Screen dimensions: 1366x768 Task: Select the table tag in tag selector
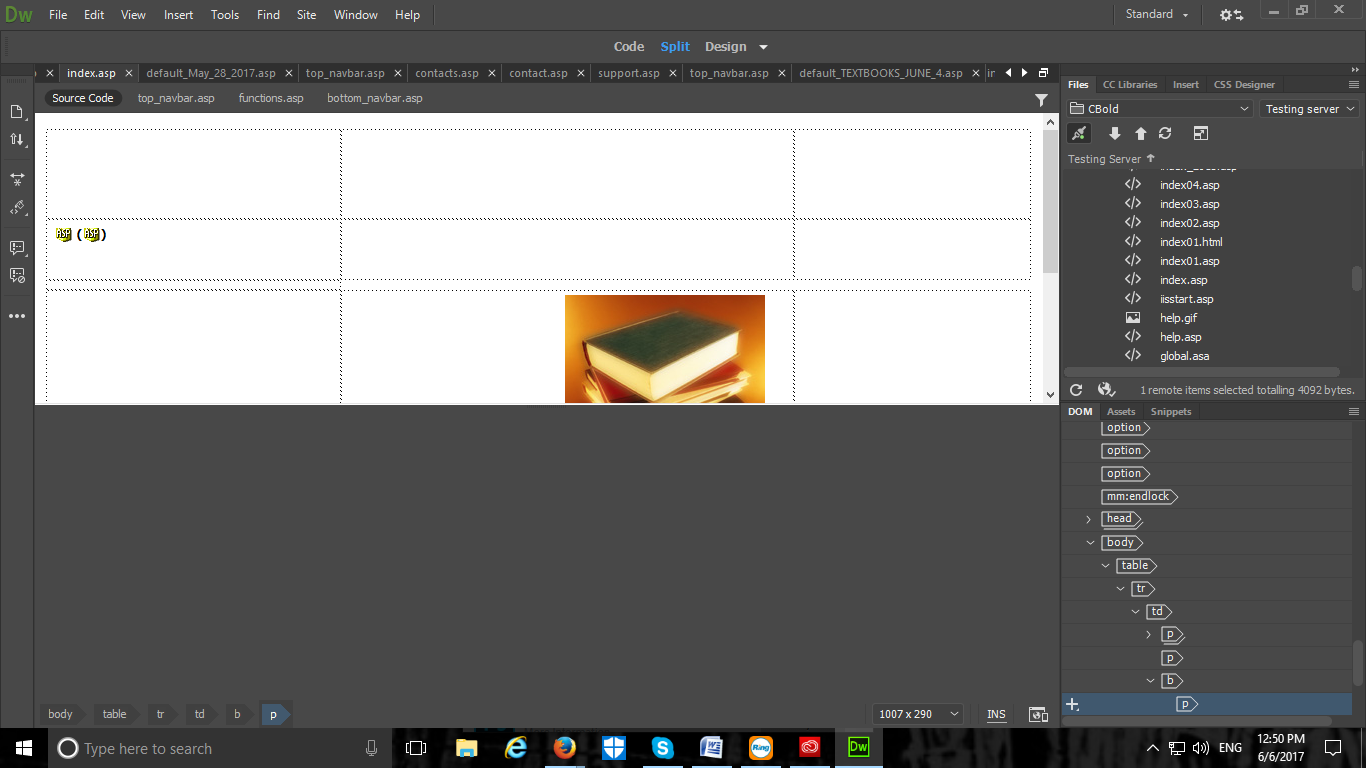(x=115, y=714)
